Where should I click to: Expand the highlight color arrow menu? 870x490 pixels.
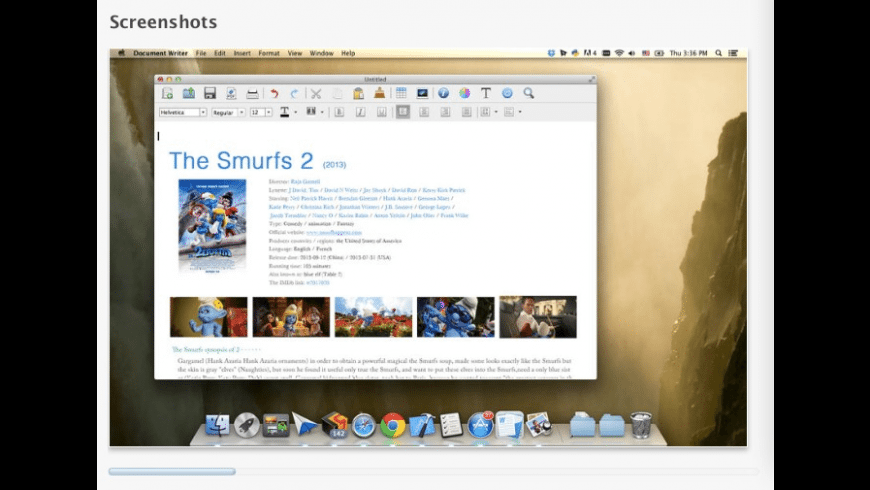point(322,112)
